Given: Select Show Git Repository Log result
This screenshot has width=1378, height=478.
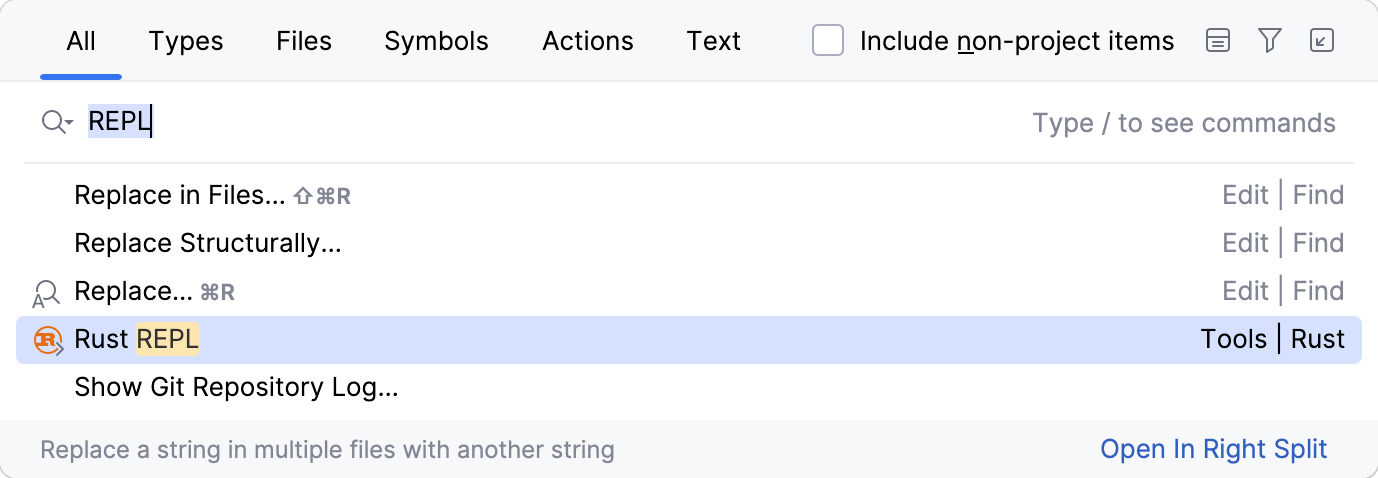Looking at the screenshot, I should (x=236, y=387).
